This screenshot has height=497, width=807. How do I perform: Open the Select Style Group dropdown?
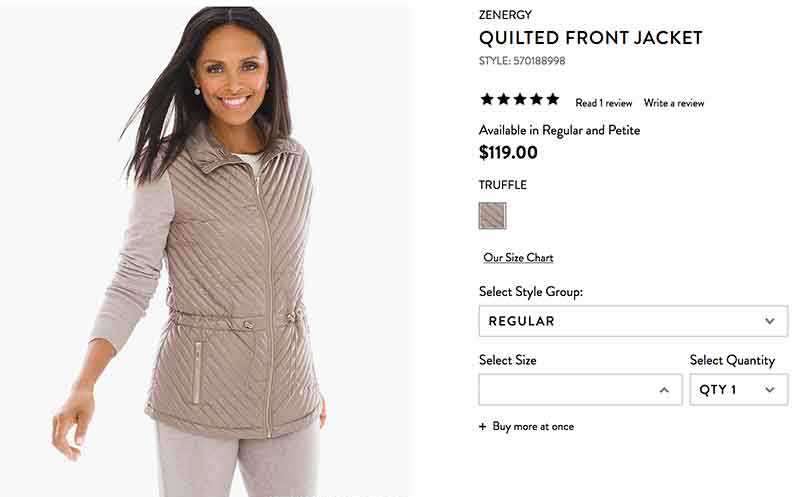click(x=633, y=321)
